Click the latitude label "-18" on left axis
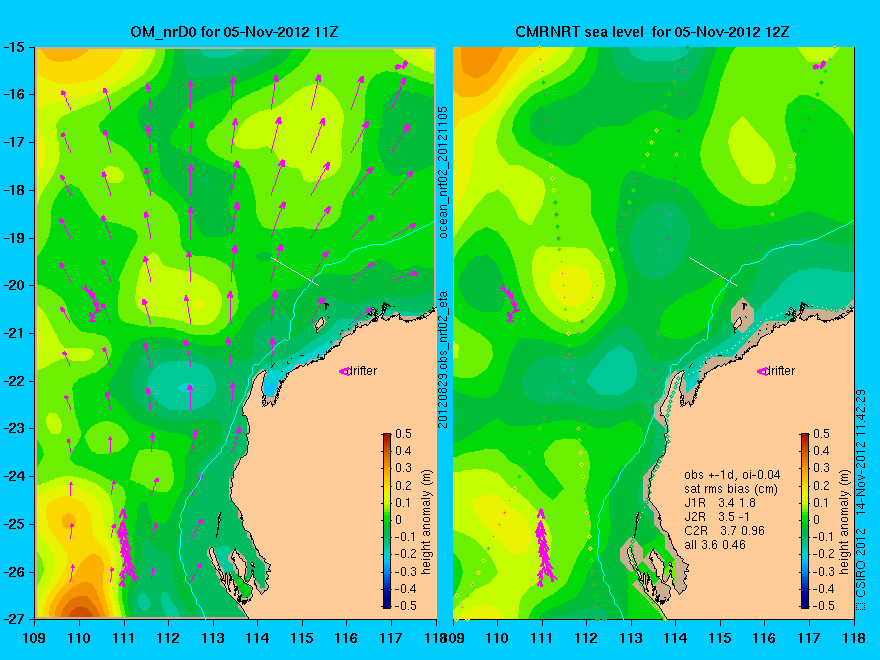The height and width of the screenshot is (660, 880). click(x=13, y=190)
